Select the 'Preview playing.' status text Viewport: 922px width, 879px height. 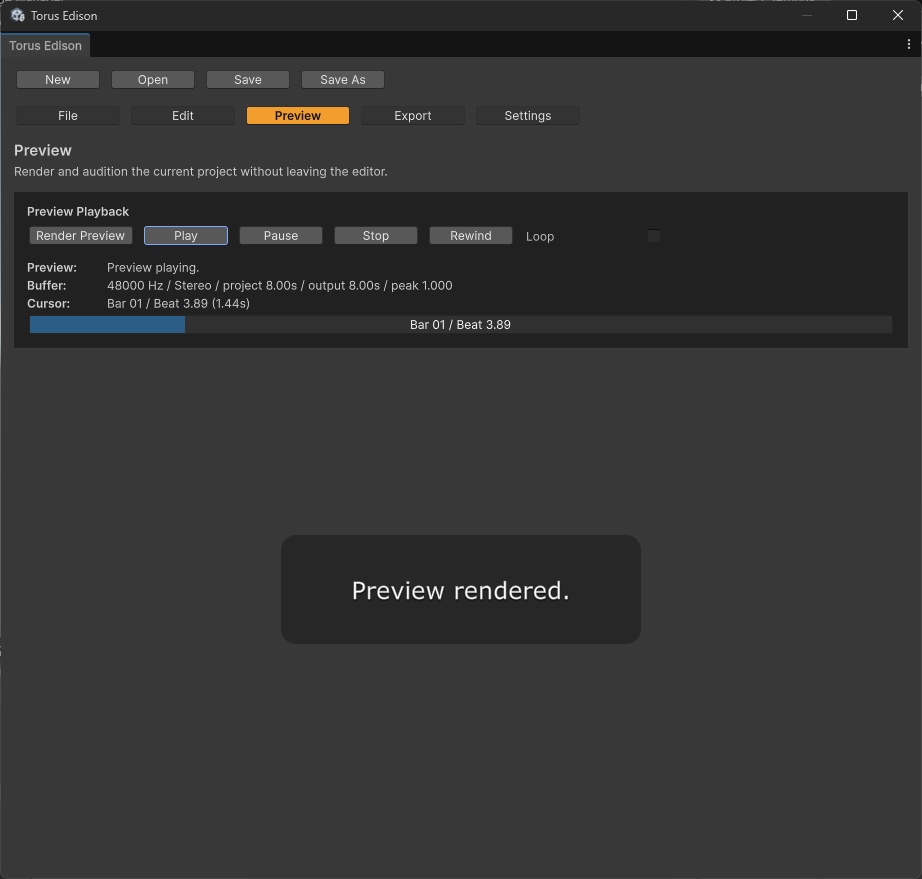[x=153, y=268]
